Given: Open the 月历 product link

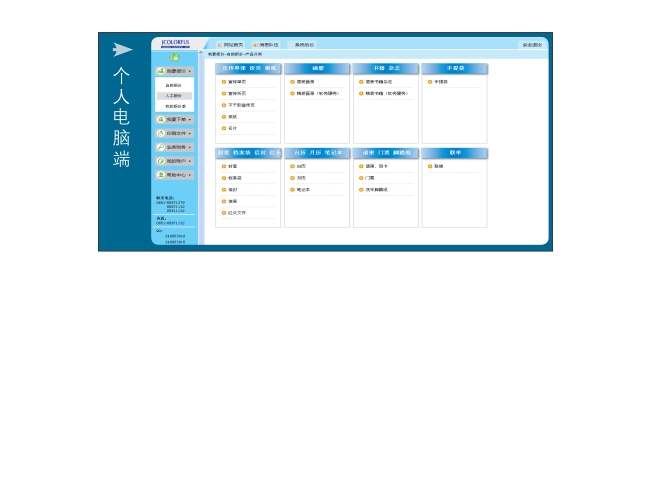Looking at the screenshot, I should [x=301, y=178].
